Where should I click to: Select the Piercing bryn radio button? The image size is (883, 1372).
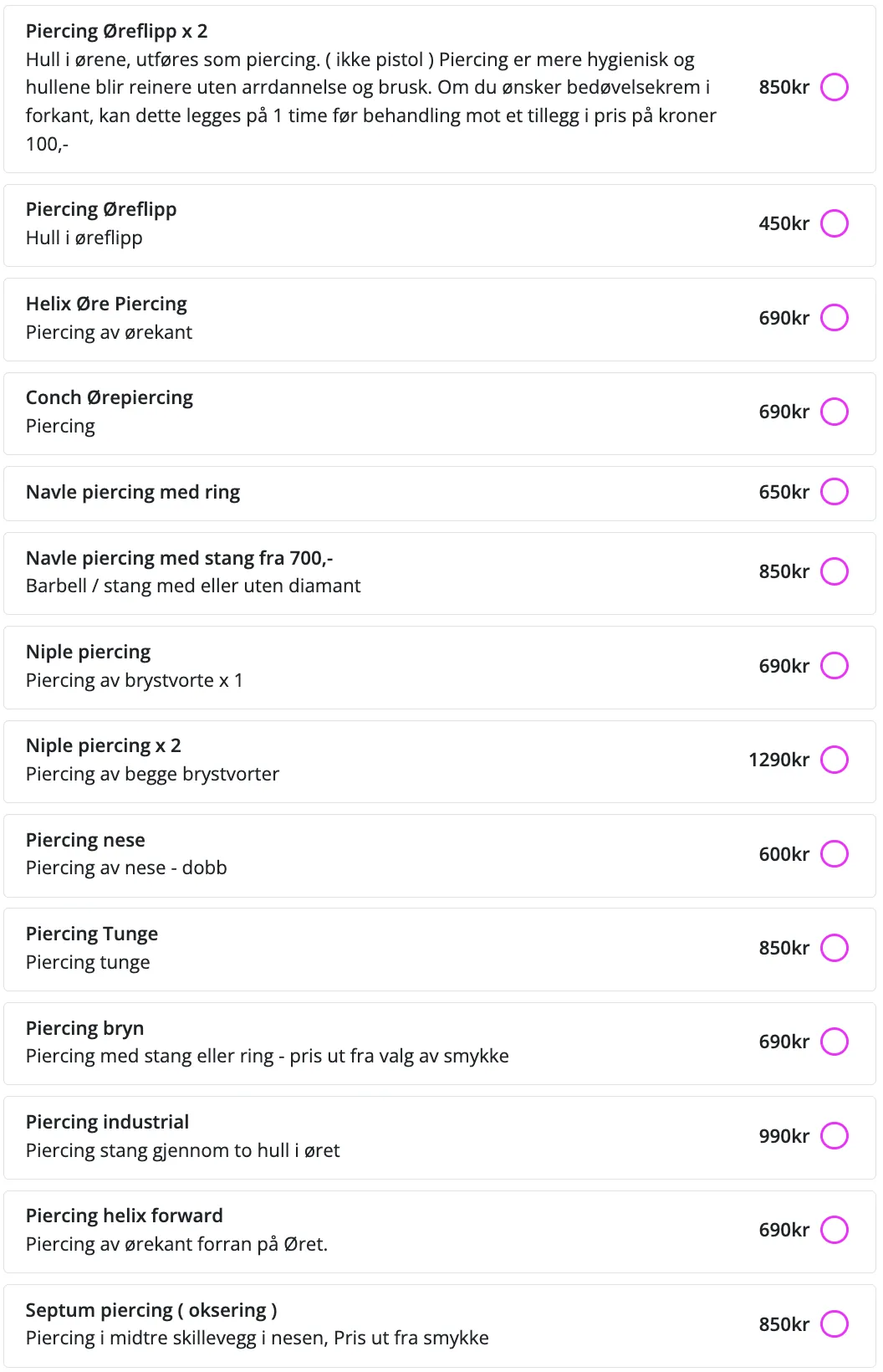point(834,1042)
